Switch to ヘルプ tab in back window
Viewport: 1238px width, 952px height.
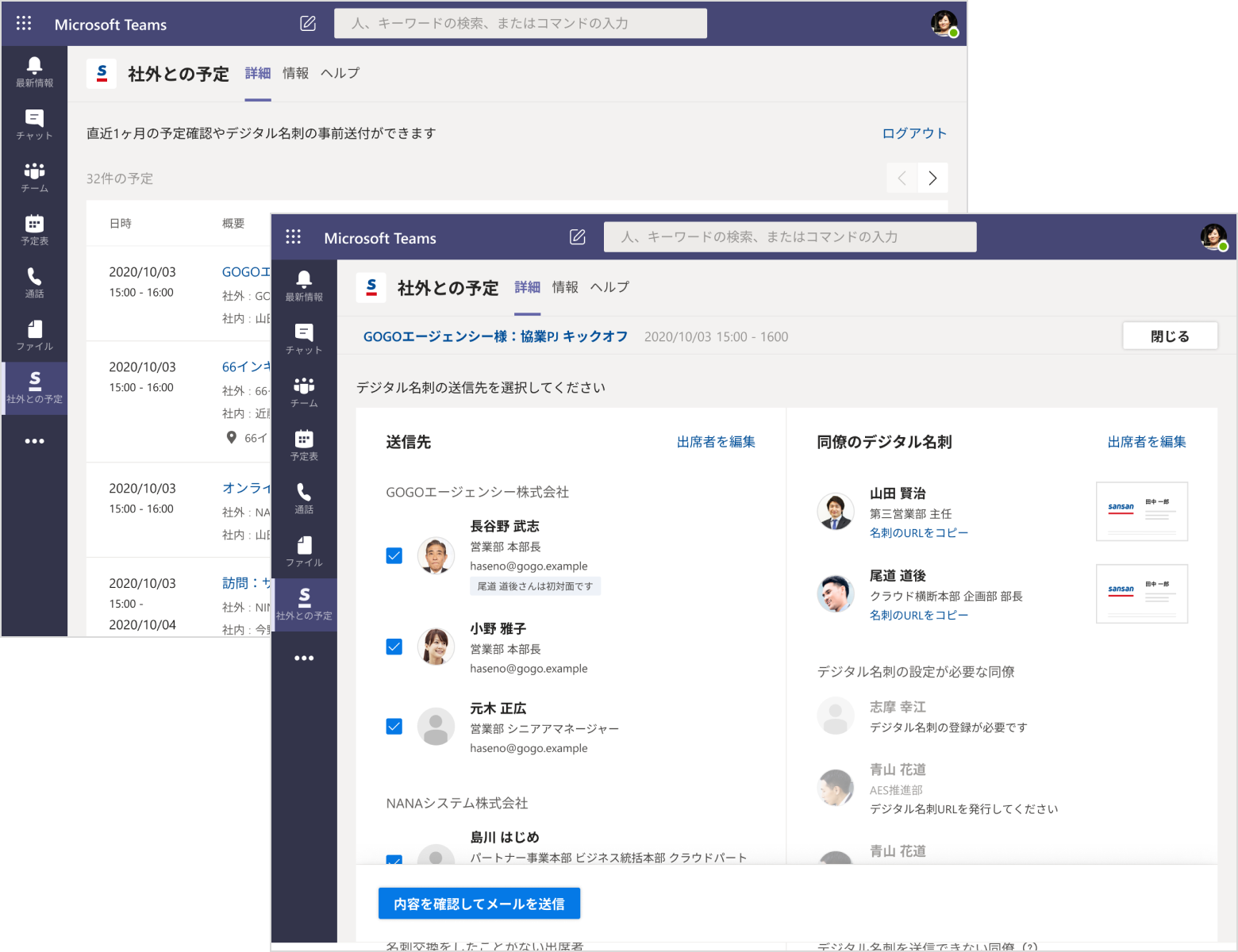[x=340, y=73]
